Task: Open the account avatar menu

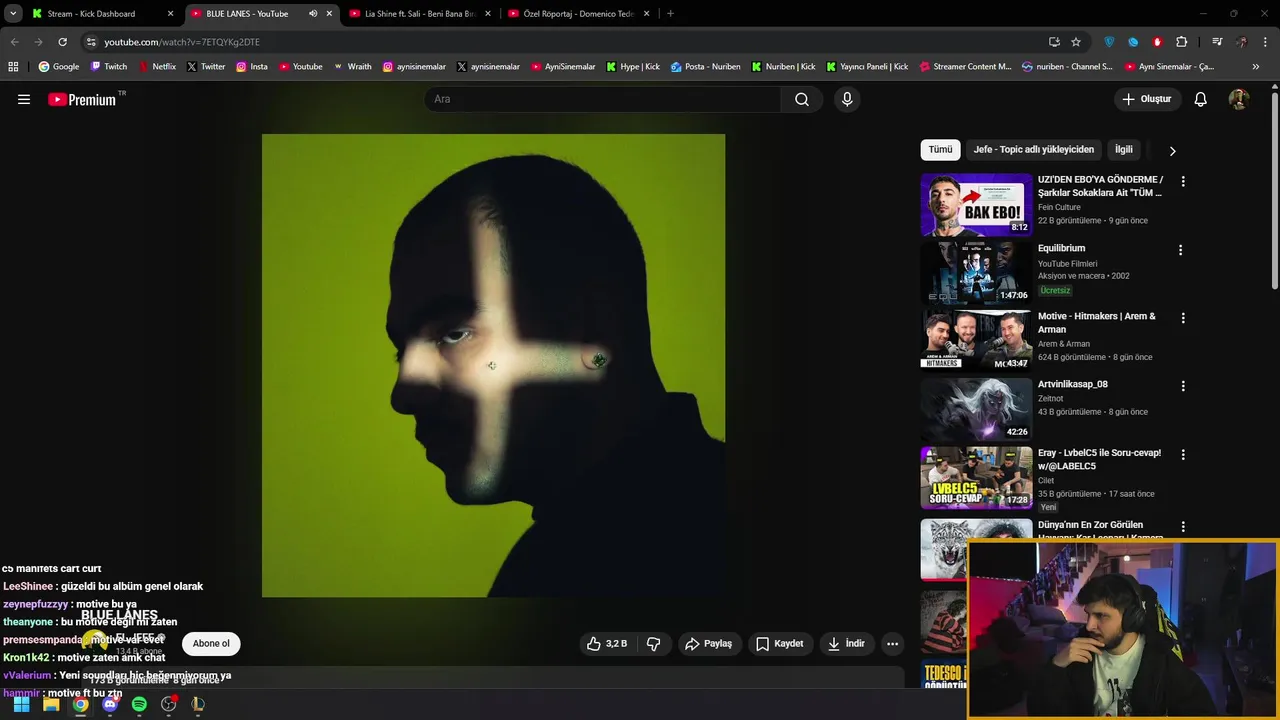Action: [x=1239, y=99]
